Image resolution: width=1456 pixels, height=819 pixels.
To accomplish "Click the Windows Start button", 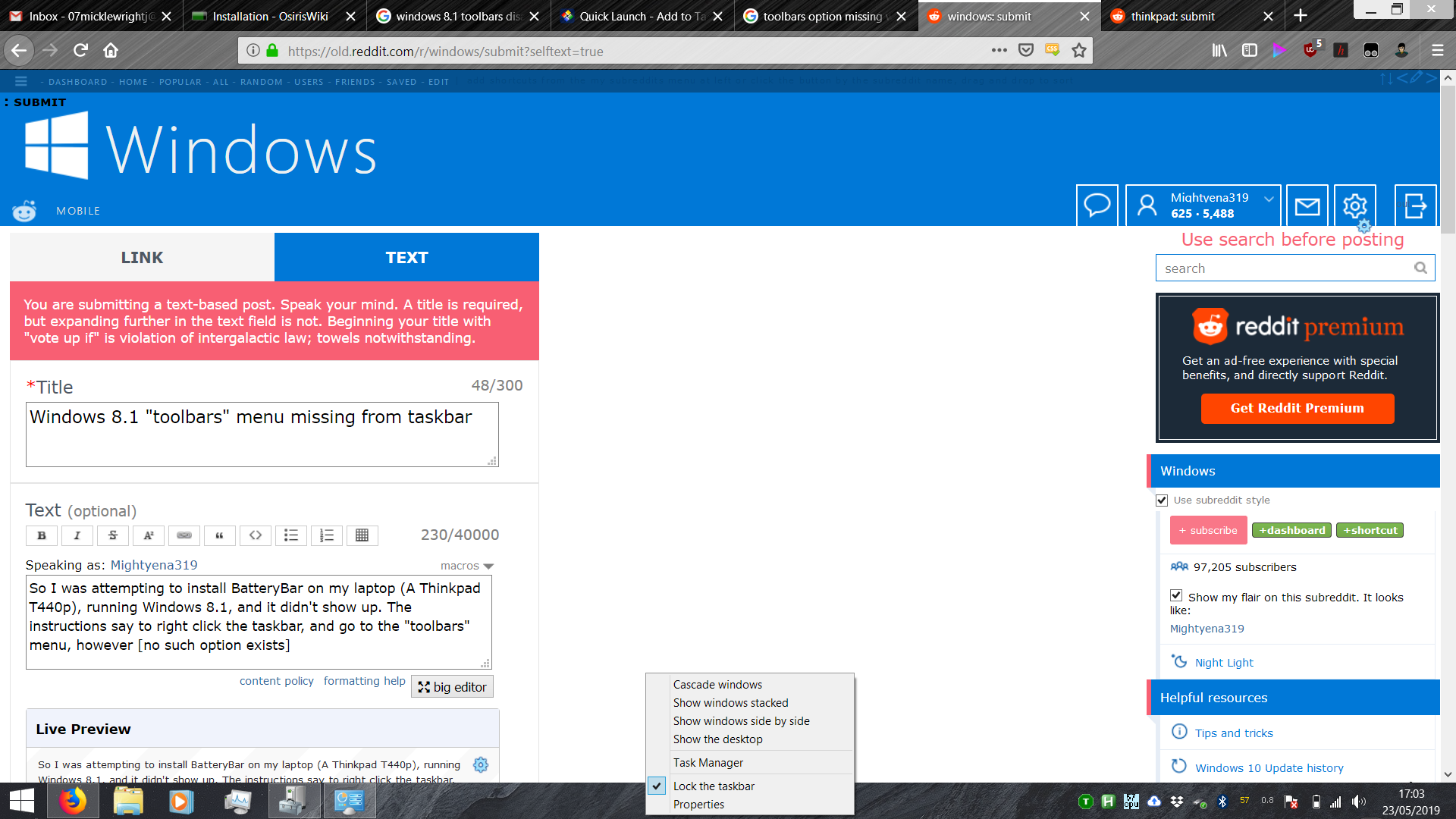I will (22, 801).
